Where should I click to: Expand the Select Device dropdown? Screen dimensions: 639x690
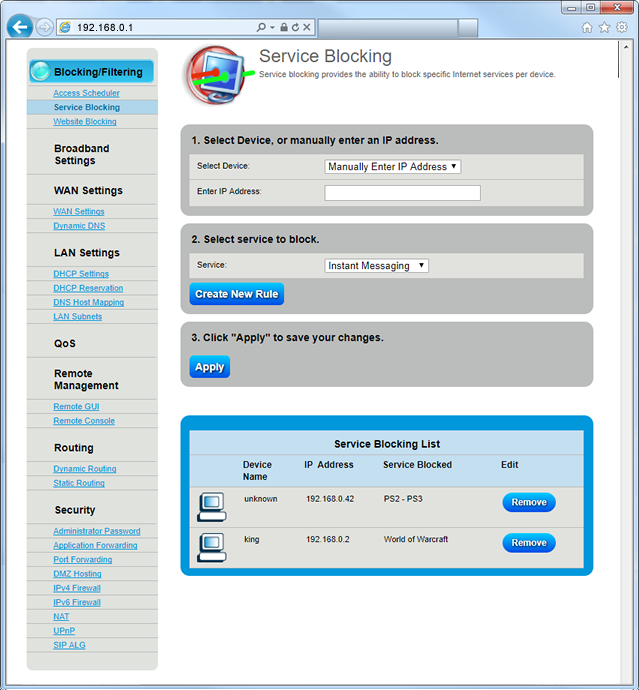[392, 167]
